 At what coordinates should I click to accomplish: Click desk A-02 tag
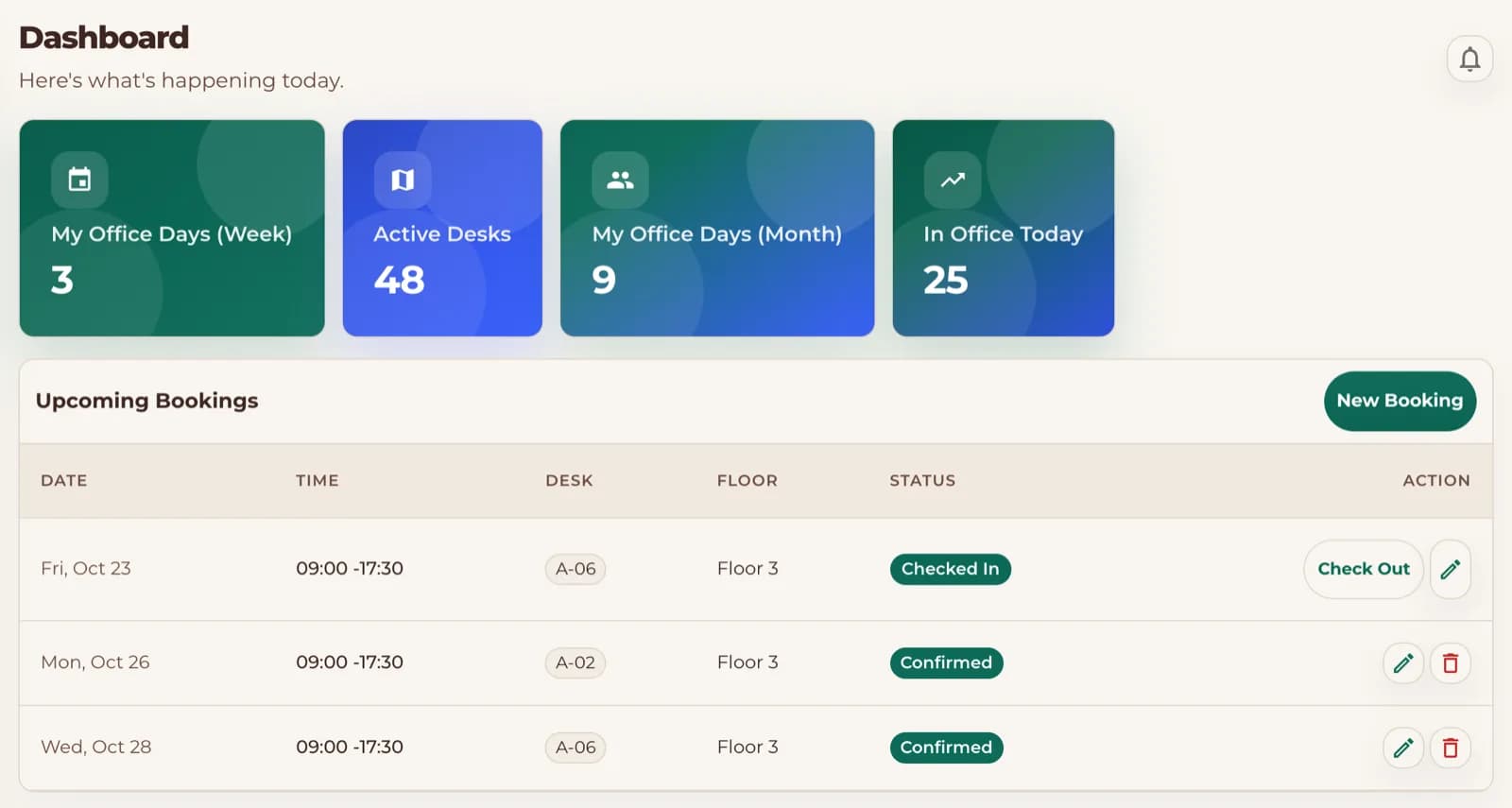[576, 662]
